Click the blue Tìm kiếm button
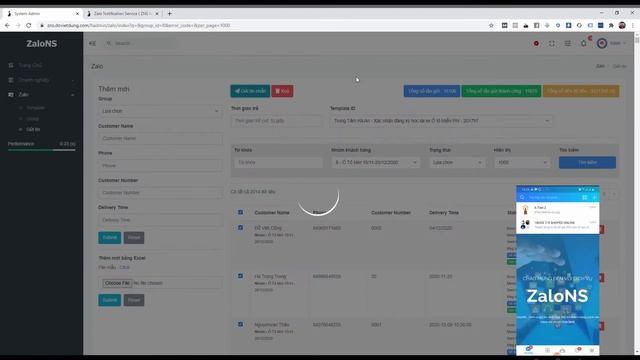Viewport: 640px width, 360px height. coord(587,162)
